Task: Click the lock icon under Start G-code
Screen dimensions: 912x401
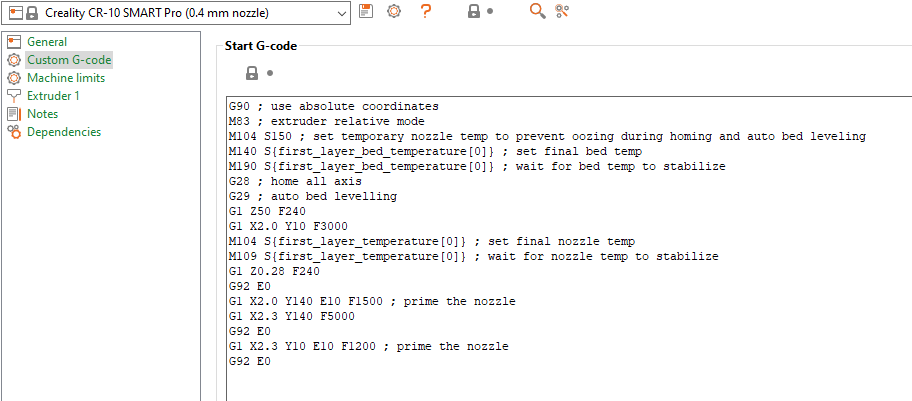Action: coord(252,73)
